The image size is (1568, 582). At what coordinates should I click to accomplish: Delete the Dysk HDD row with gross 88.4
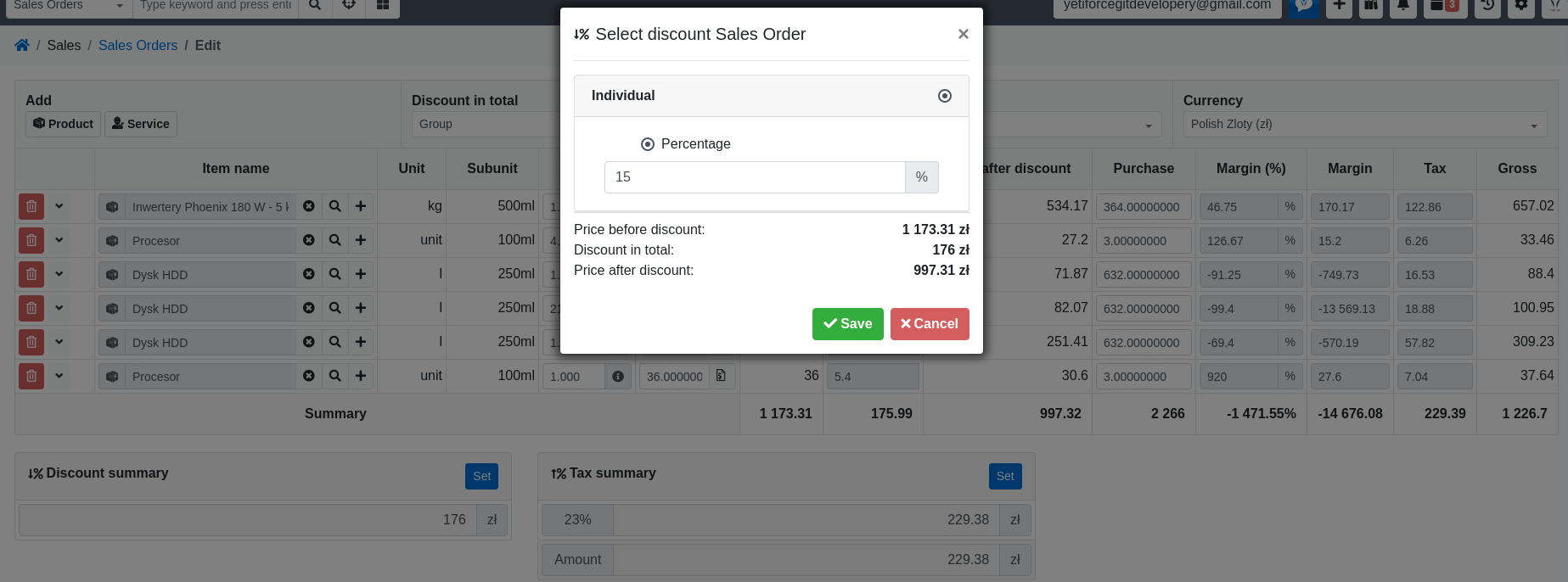click(31, 274)
